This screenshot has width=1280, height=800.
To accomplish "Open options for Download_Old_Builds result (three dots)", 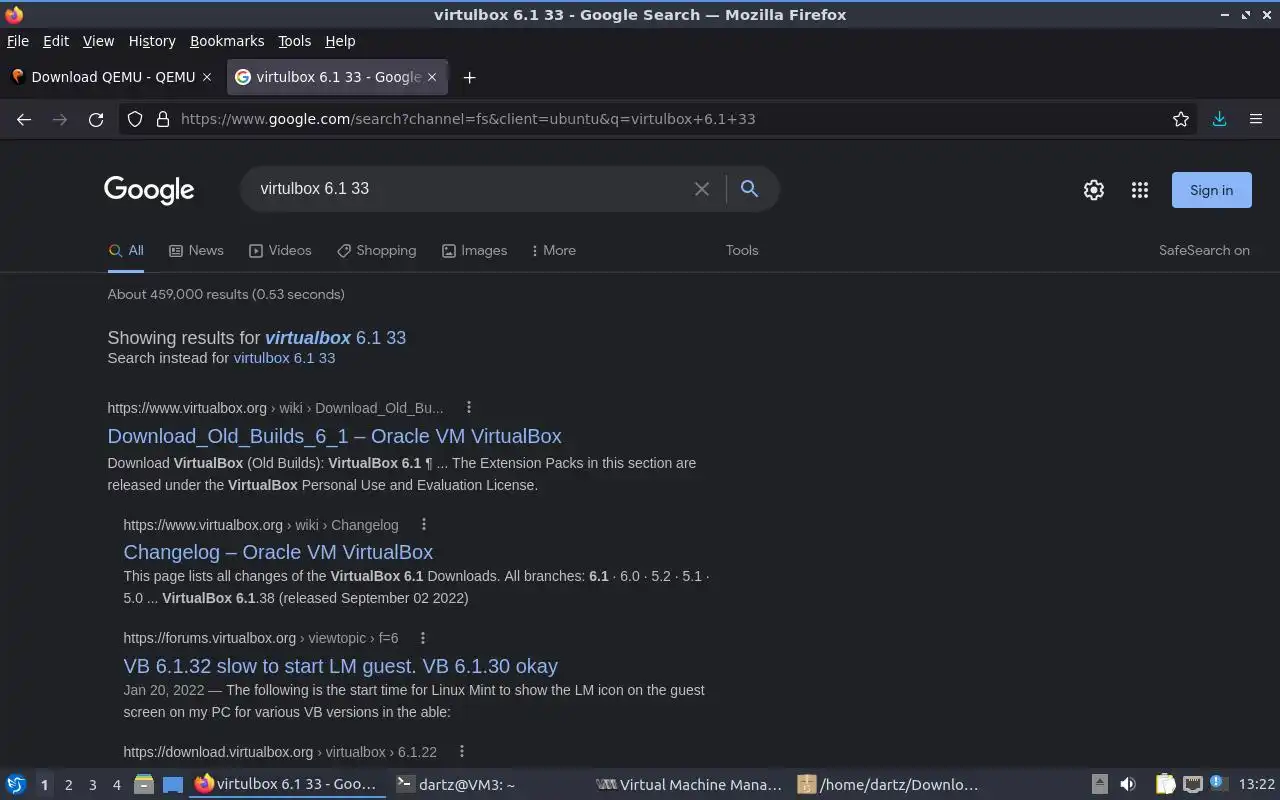I will [468, 407].
